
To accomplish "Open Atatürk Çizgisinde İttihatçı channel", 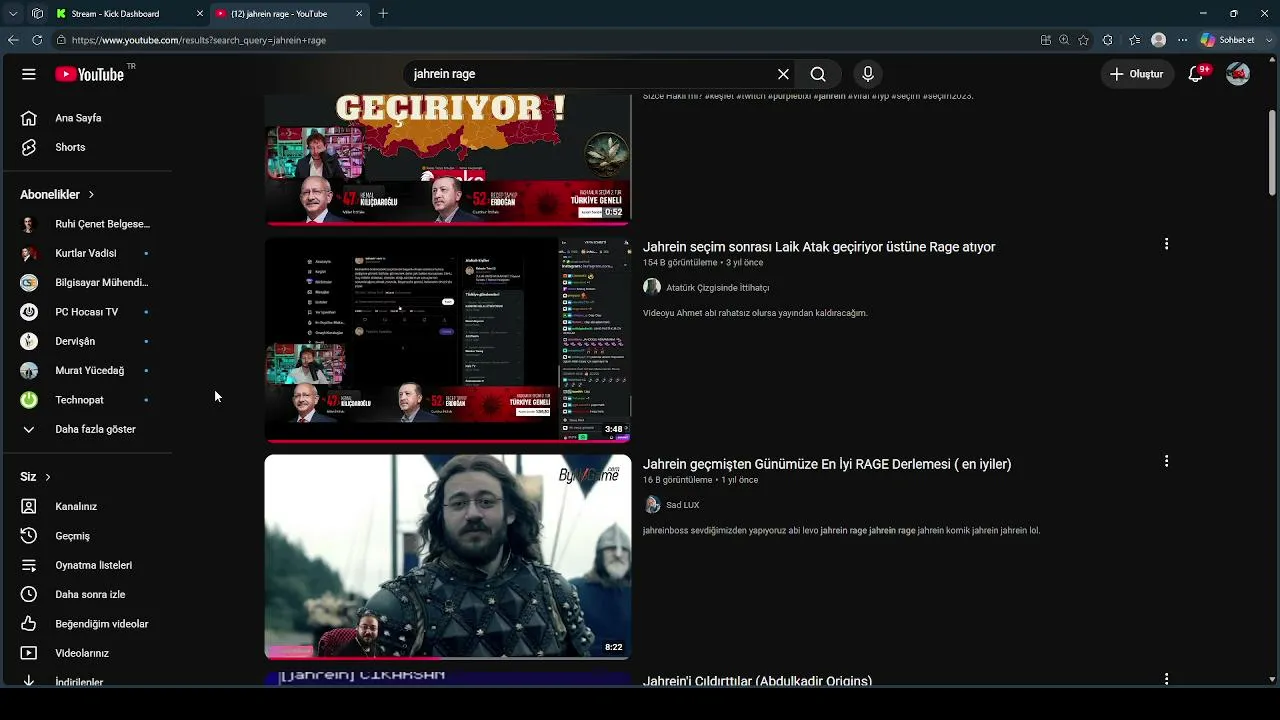I will click(x=717, y=288).
